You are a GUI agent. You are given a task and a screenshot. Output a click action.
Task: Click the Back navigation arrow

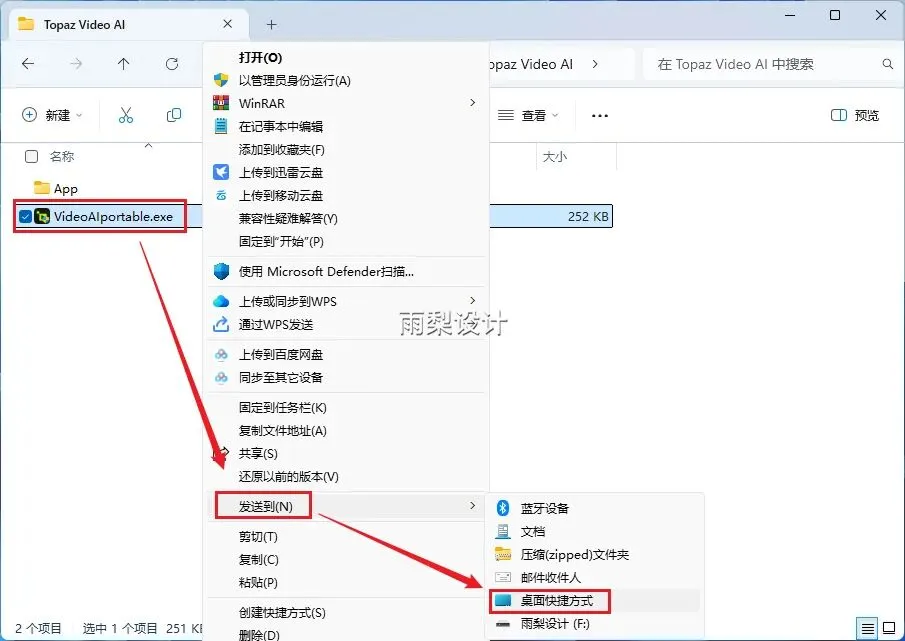(x=28, y=64)
